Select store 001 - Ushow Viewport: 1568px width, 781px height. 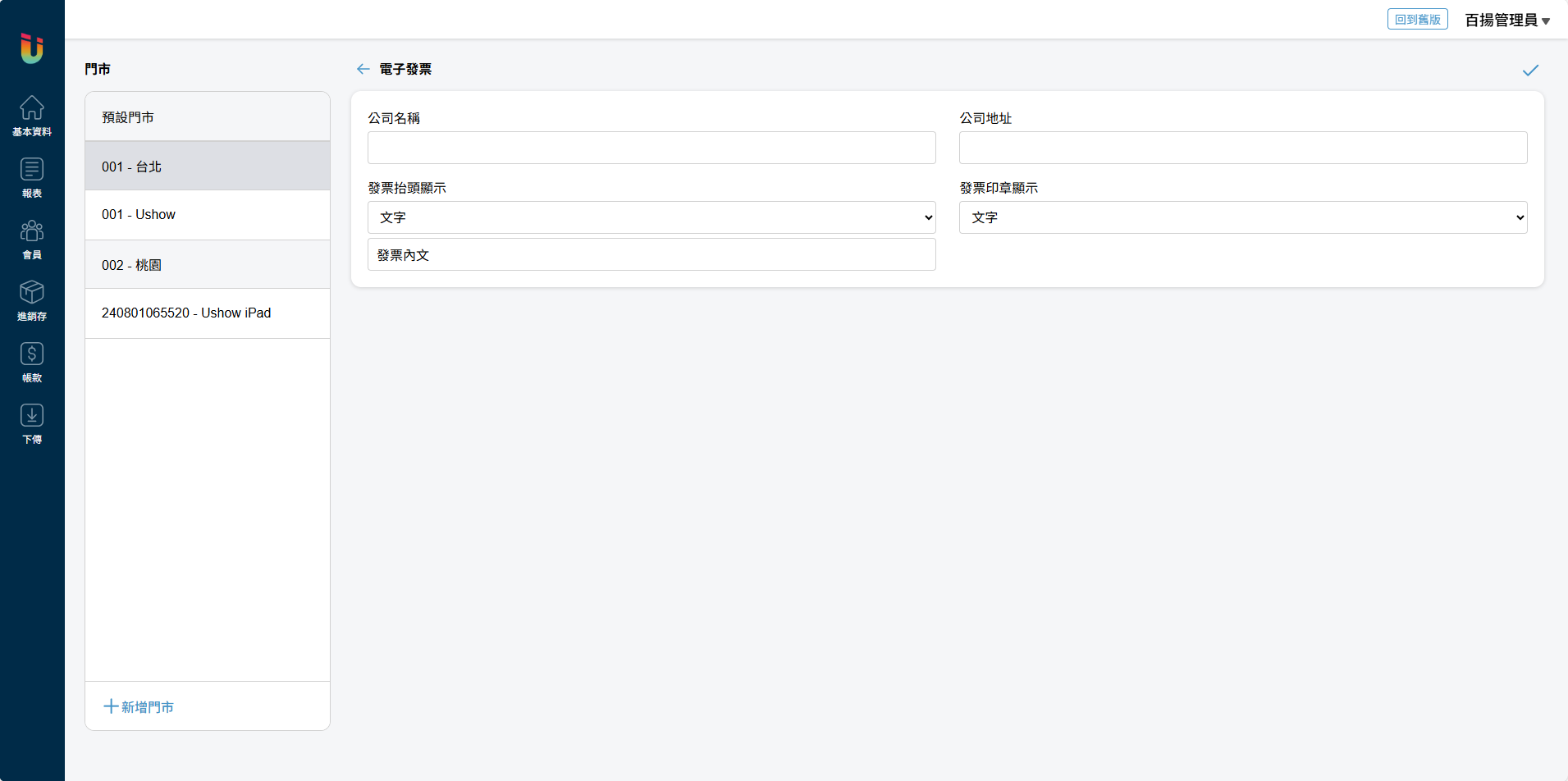208,215
